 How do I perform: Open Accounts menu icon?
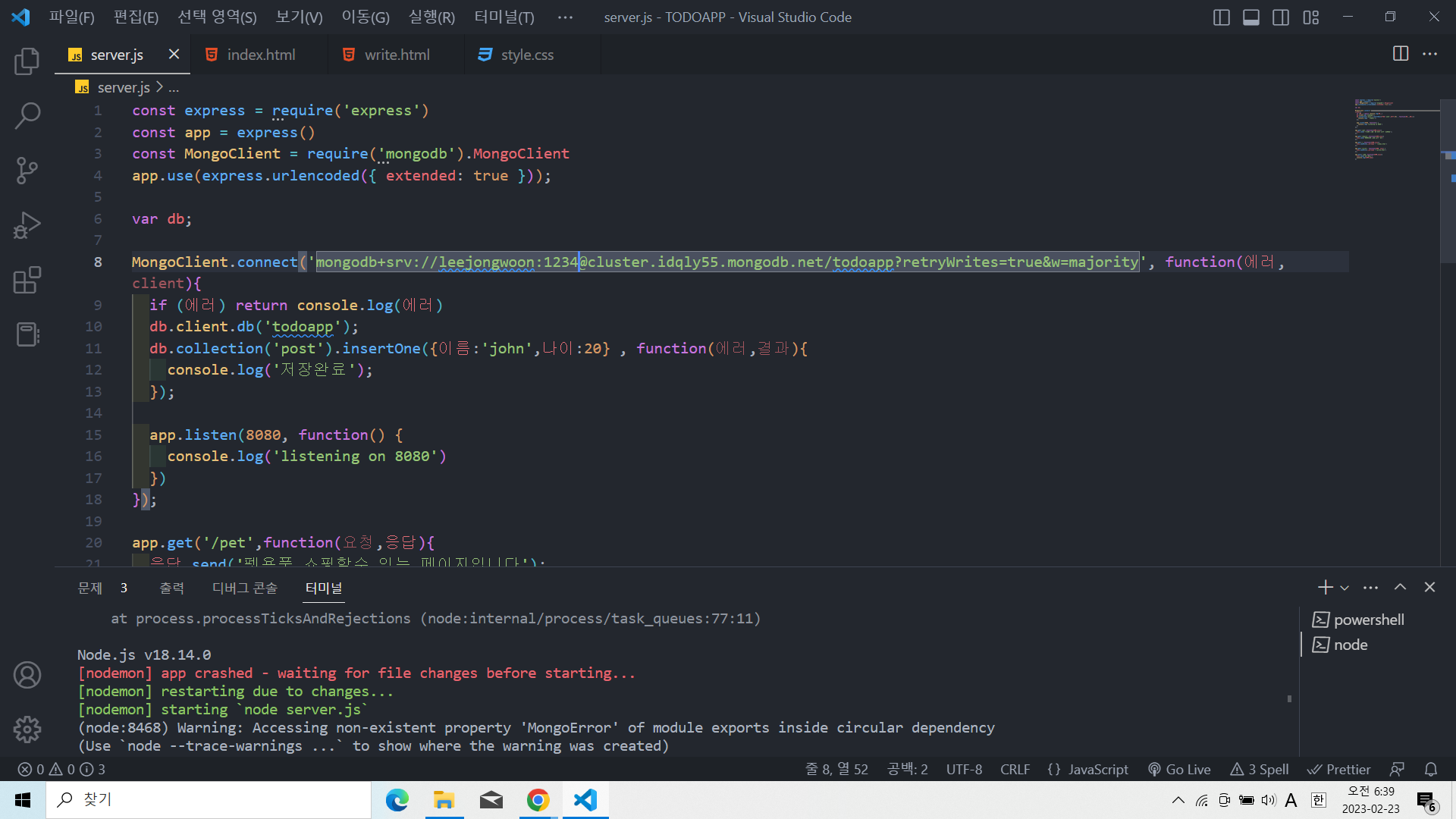click(x=27, y=675)
